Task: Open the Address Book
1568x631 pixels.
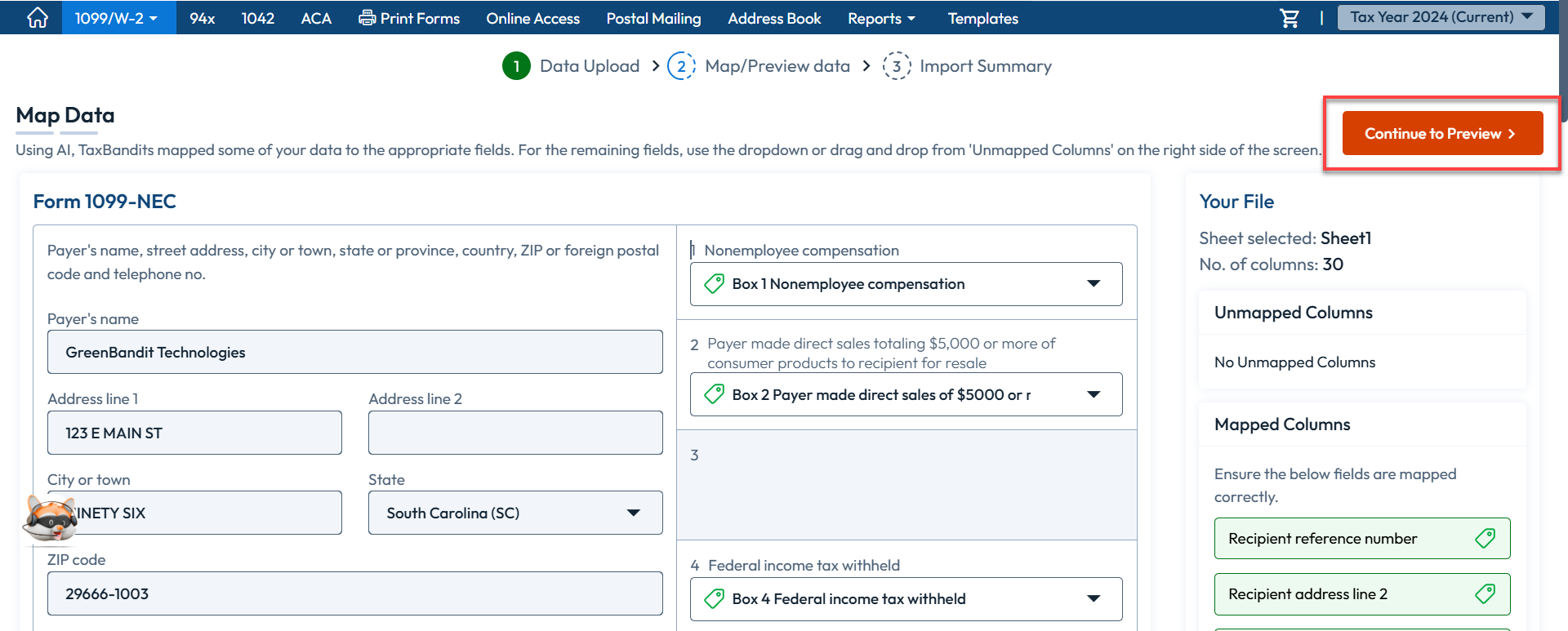Action: click(774, 18)
